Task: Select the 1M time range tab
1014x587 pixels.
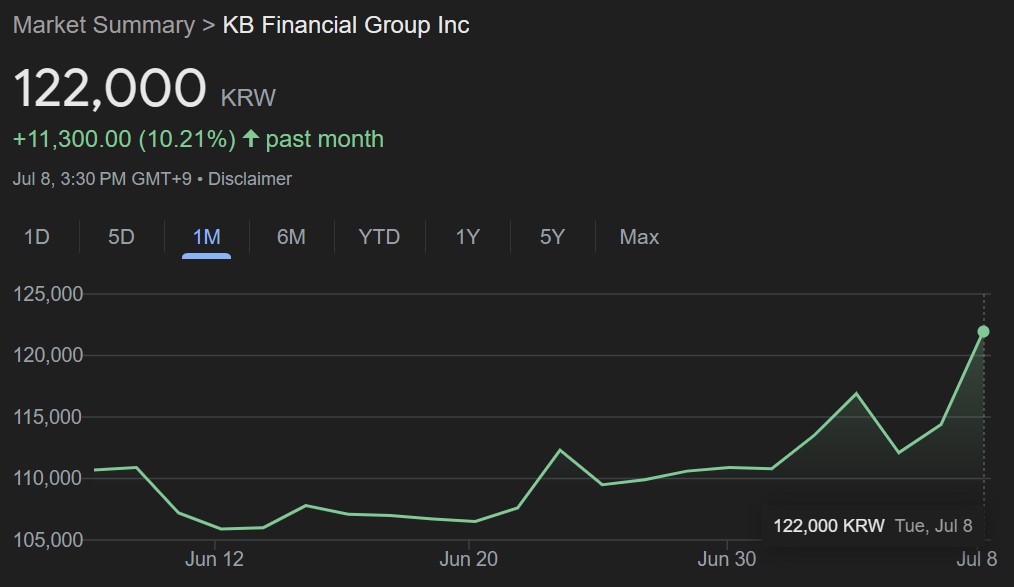Action: point(206,237)
